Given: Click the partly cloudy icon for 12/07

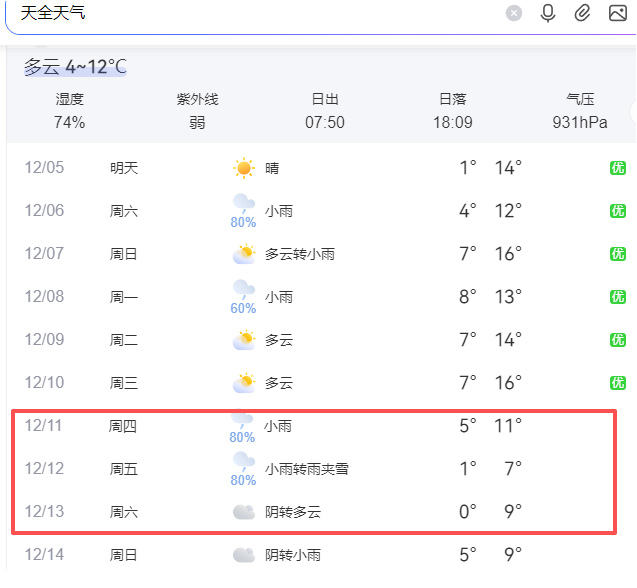Looking at the screenshot, I should tap(244, 254).
